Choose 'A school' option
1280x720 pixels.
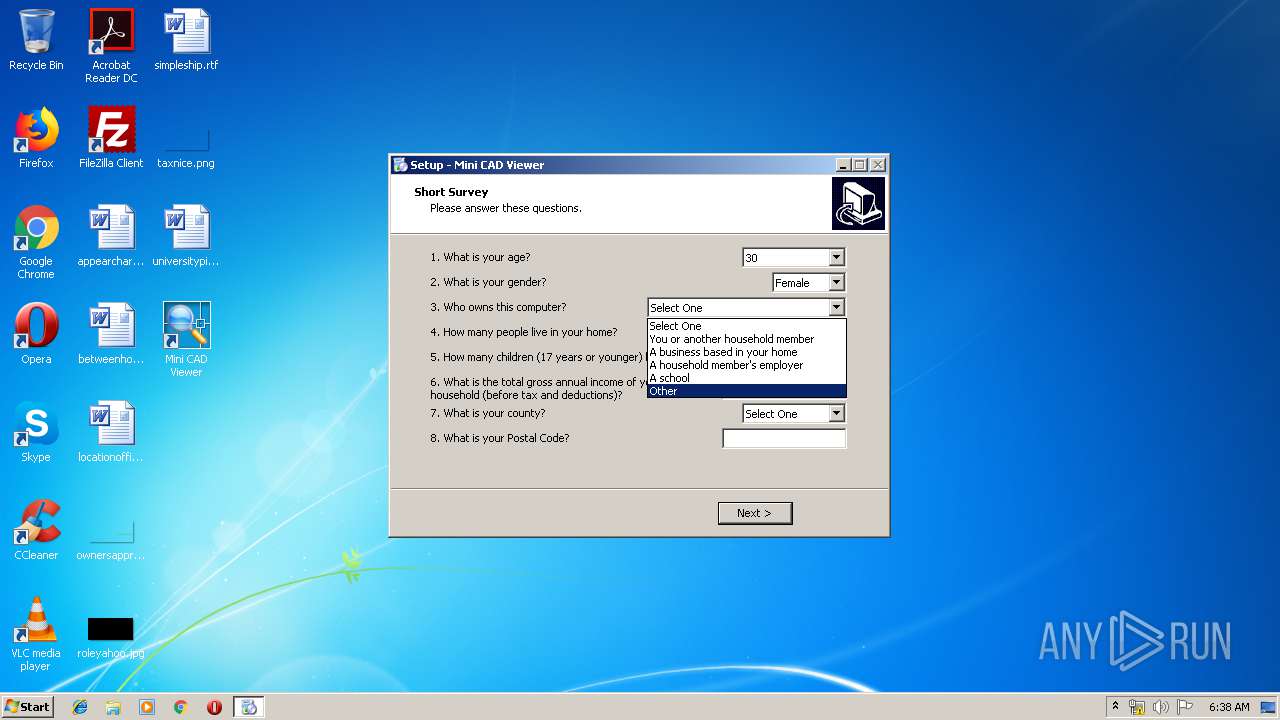(x=746, y=378)
